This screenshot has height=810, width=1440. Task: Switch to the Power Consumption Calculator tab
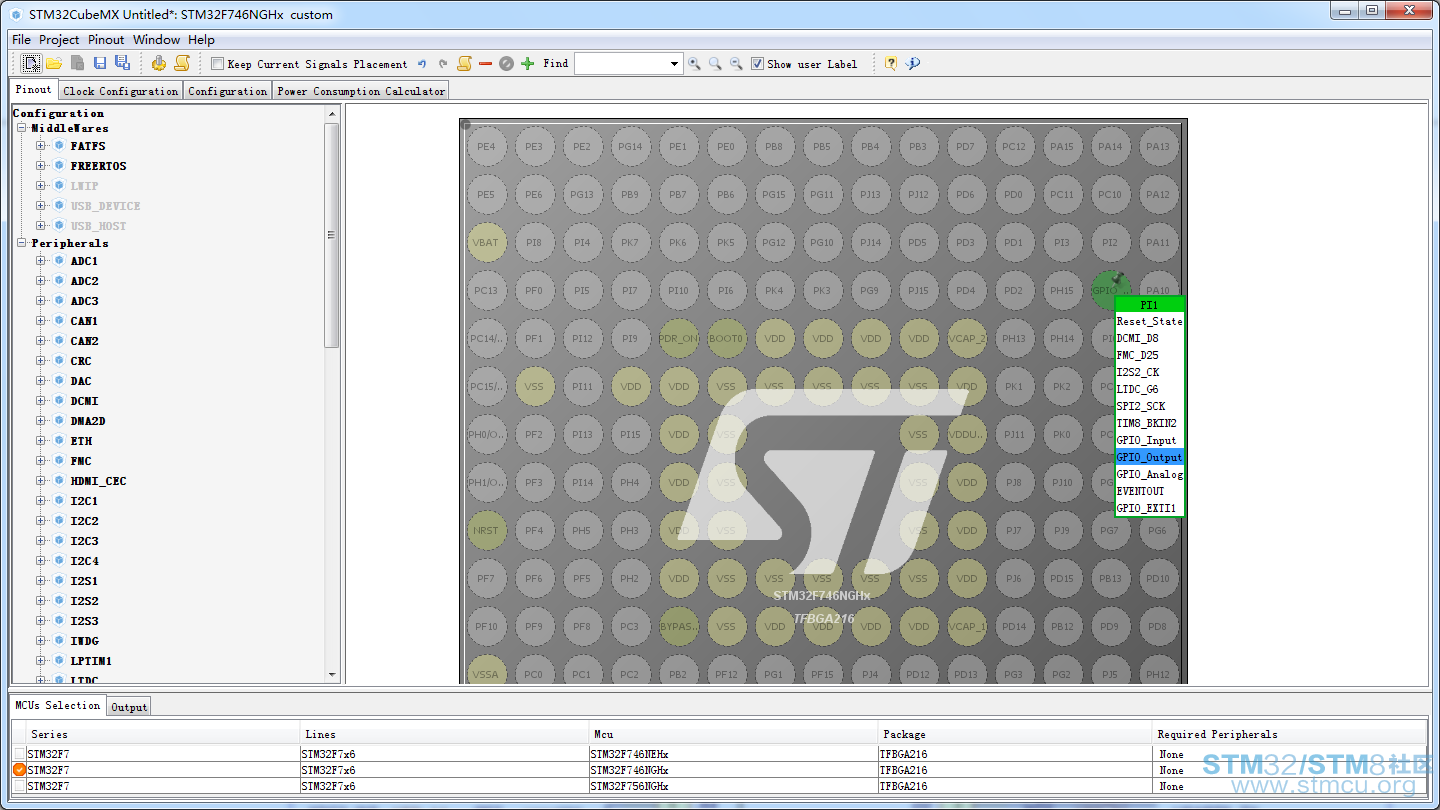tap(361, 91)
